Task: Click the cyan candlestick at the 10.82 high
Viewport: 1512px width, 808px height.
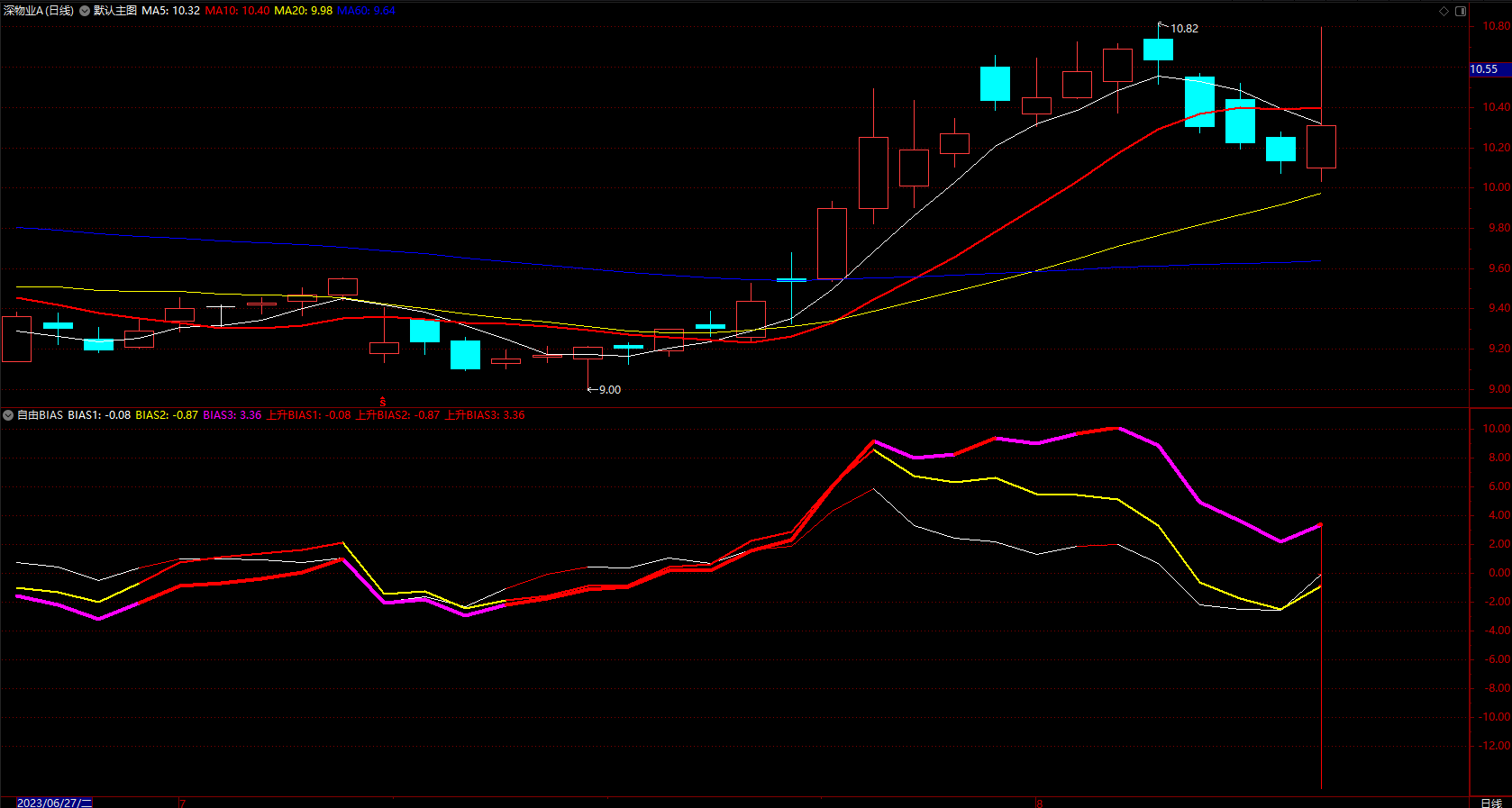Action: [1158, 50]
